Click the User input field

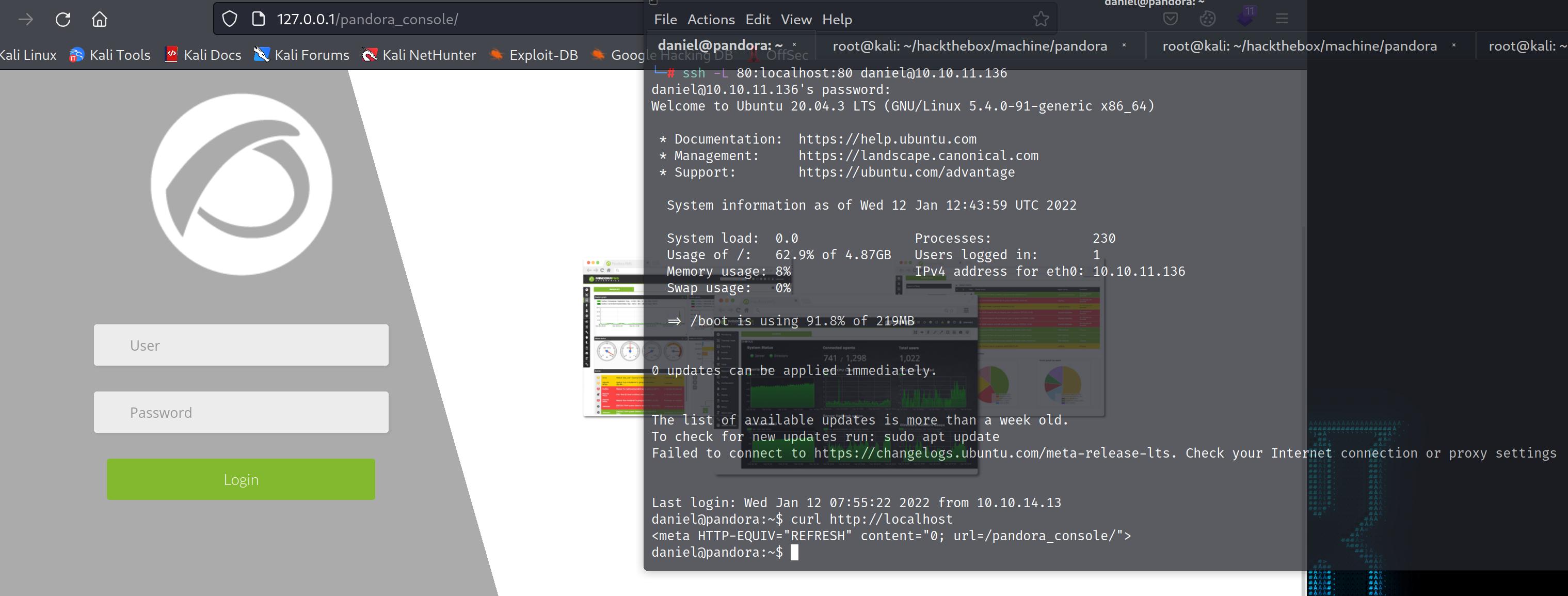[x=241, y=345]
